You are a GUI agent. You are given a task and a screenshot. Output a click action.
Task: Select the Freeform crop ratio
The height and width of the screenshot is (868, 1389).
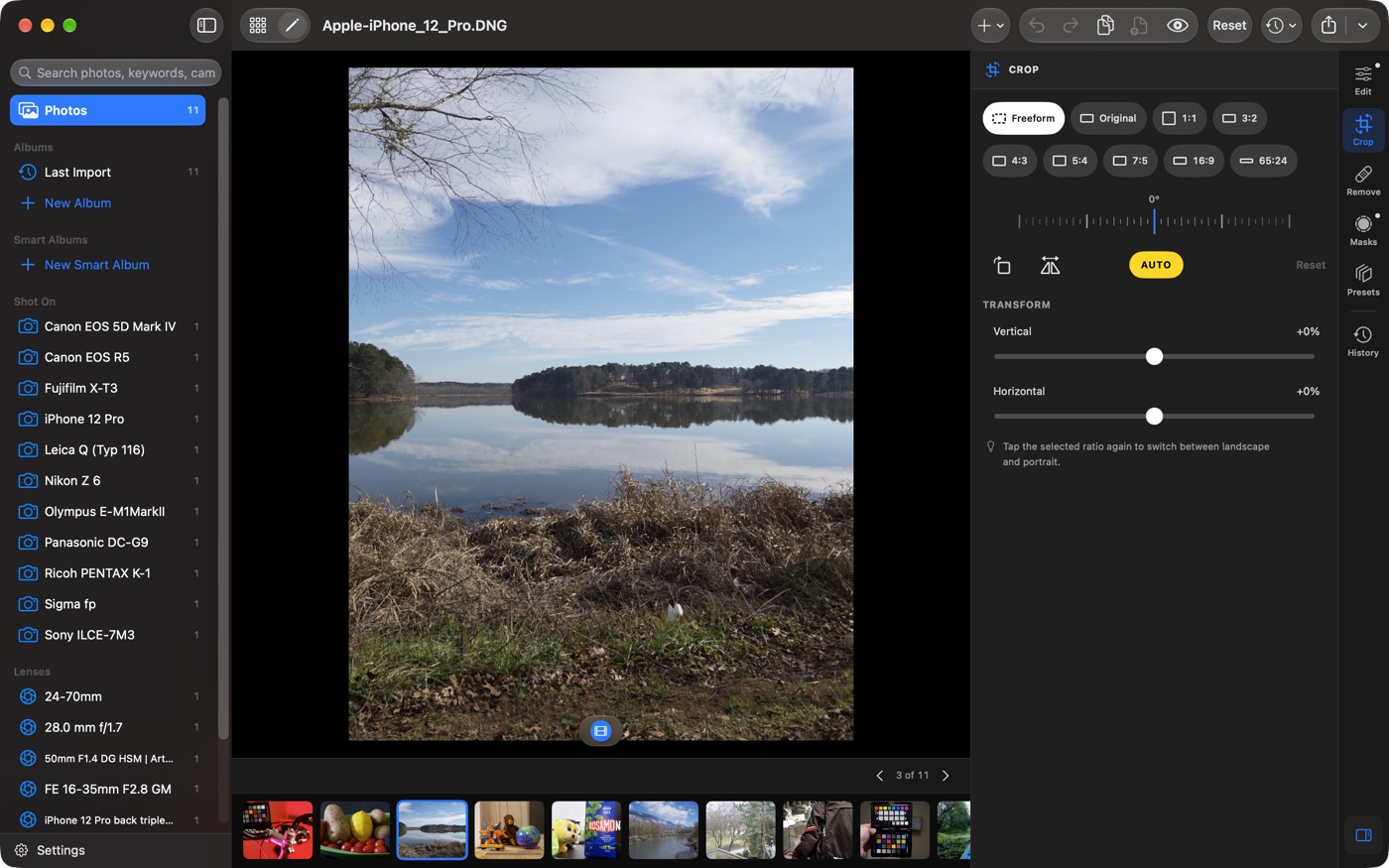(x=1024, y=118)
